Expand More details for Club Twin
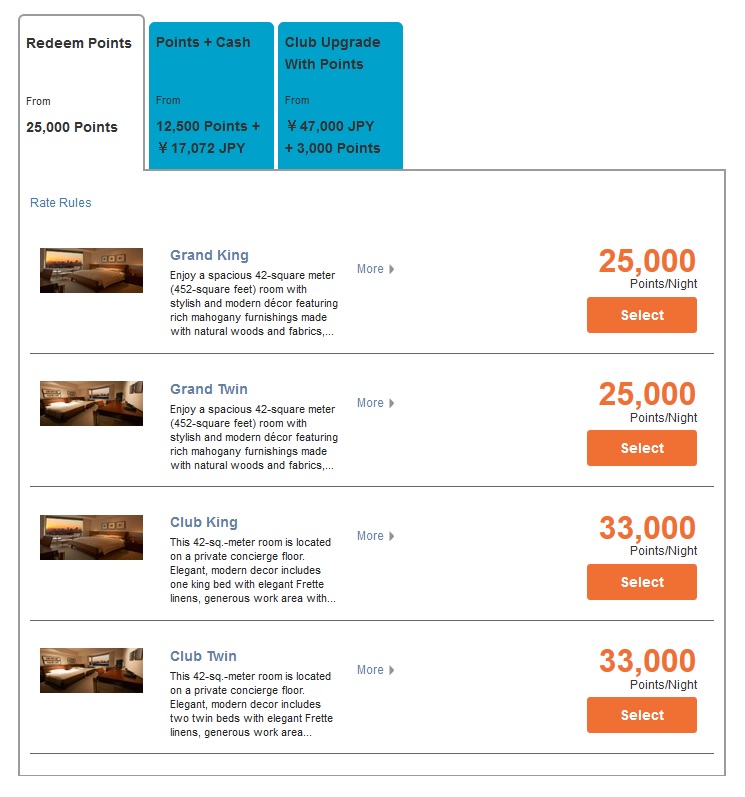The height and width of the screenshot is (797, 745). tap(376, 670)
